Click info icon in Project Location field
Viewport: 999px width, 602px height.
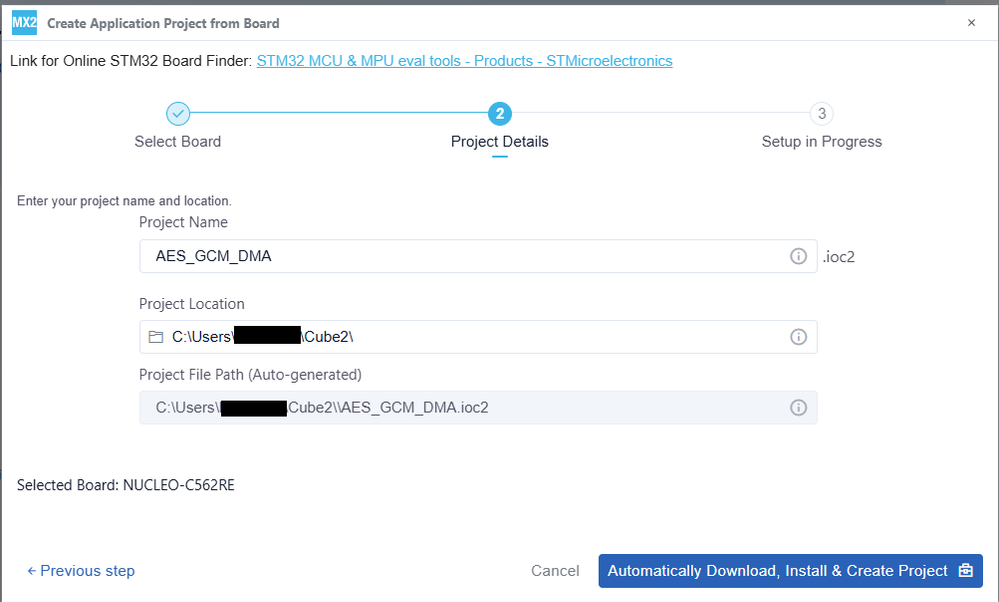[x=798, y=337]
